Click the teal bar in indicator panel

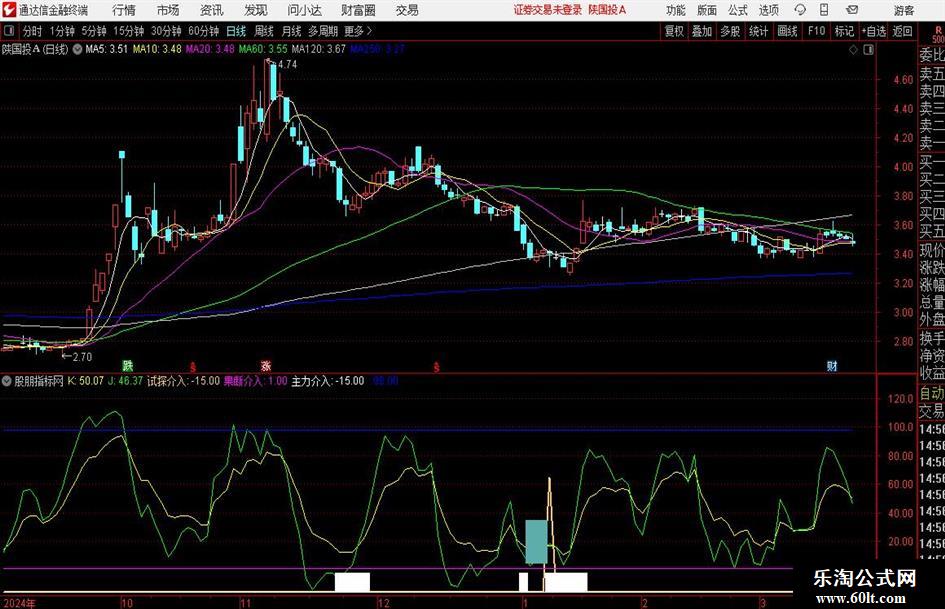tap(536, 541)
